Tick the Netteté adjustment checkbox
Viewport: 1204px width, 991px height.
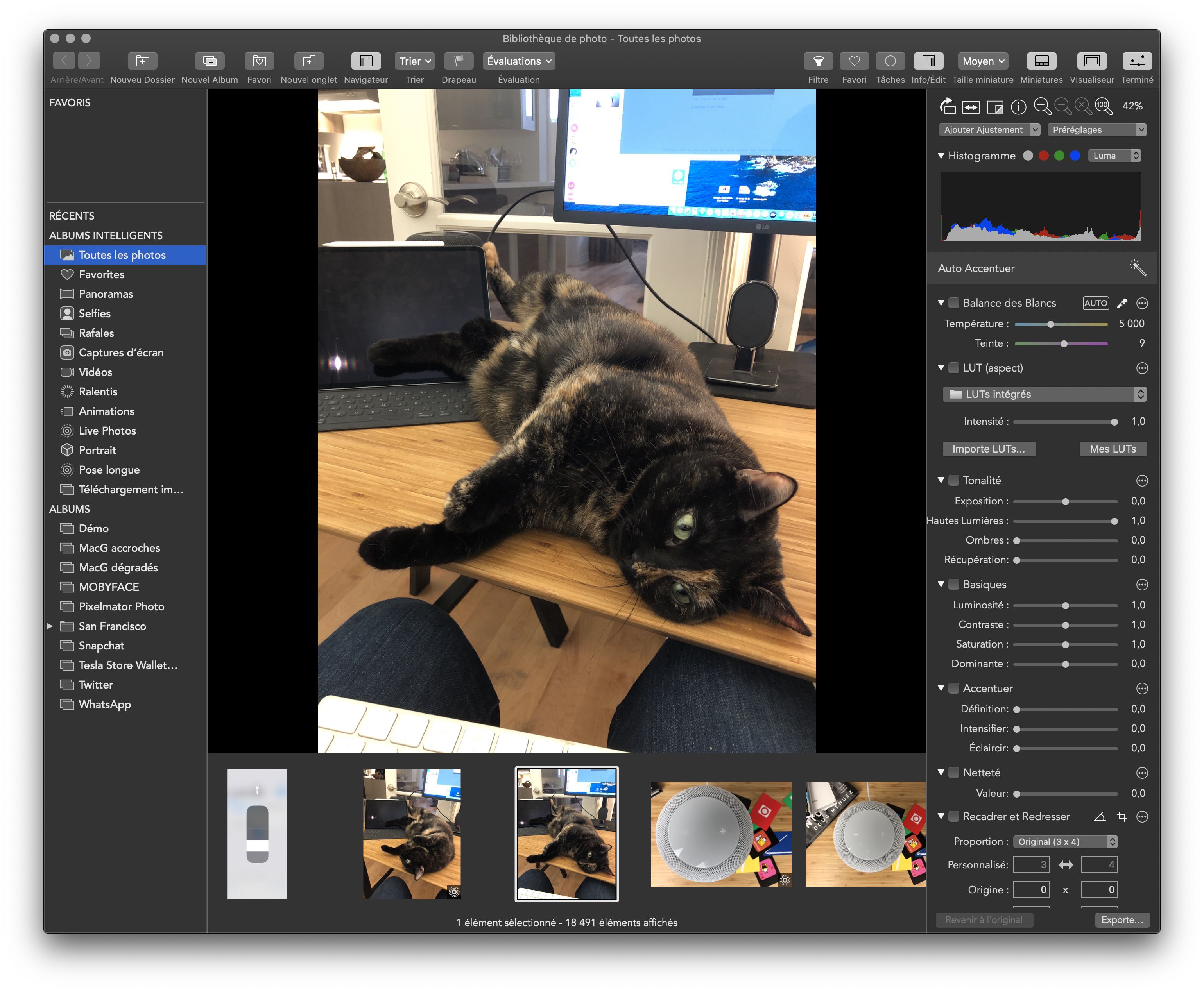coord(954,773)
